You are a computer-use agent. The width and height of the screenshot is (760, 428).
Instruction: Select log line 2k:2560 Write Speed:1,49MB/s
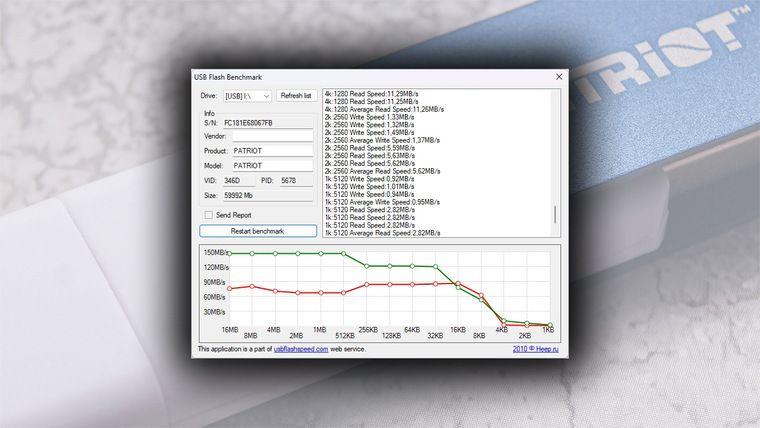pos(369,132)
